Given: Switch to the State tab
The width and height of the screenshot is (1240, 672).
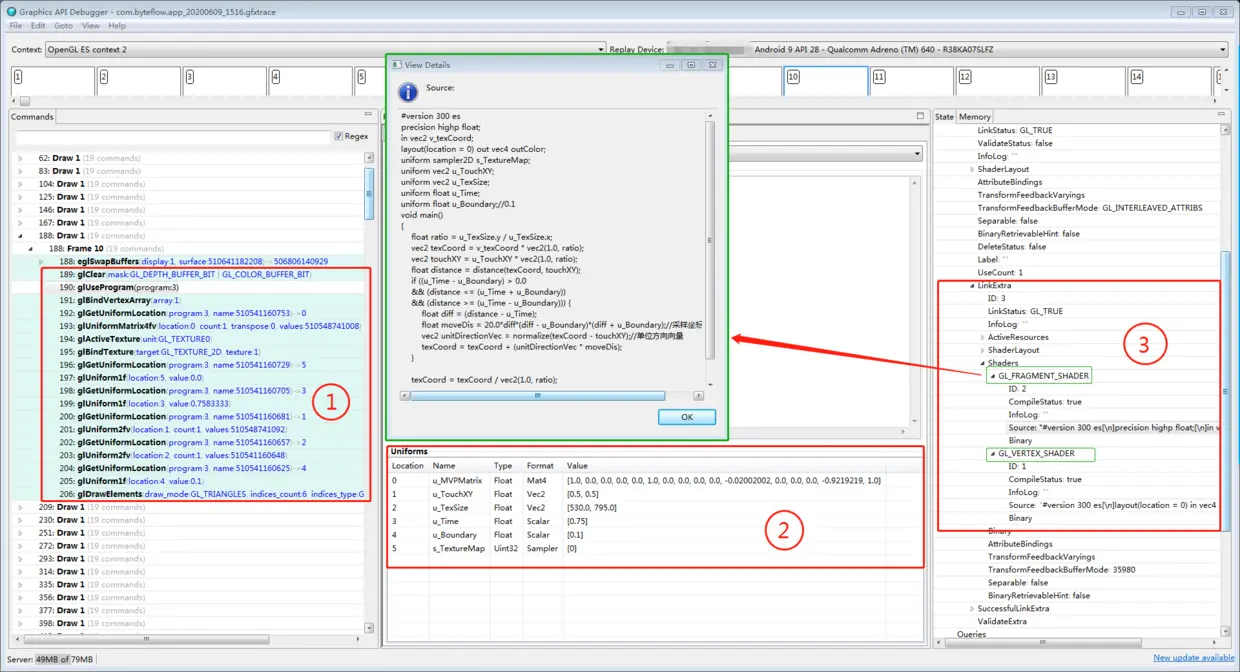Looking at the screenshot, I should (944, 117).
